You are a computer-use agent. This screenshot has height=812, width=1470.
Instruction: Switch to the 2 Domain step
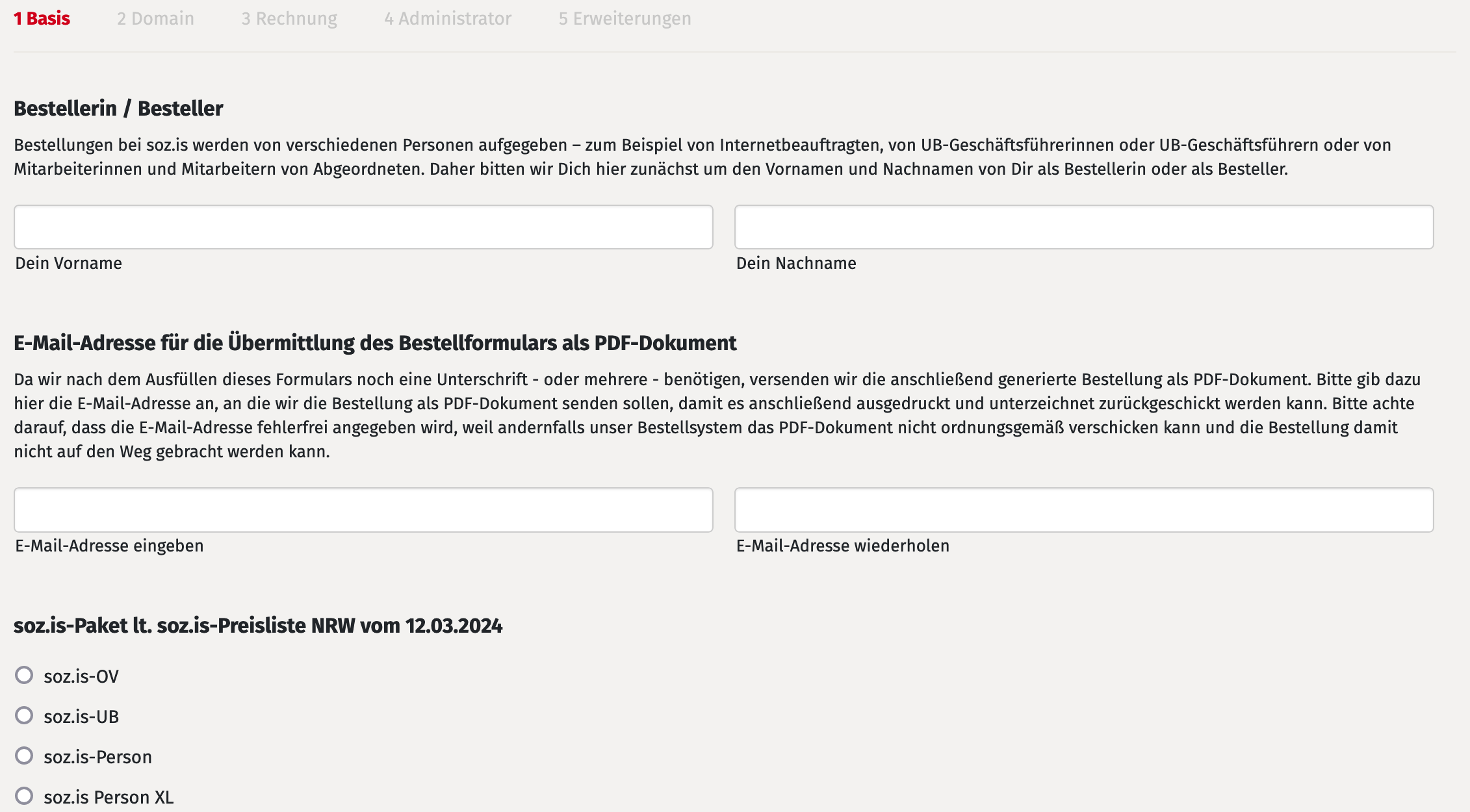coord(155,19)
